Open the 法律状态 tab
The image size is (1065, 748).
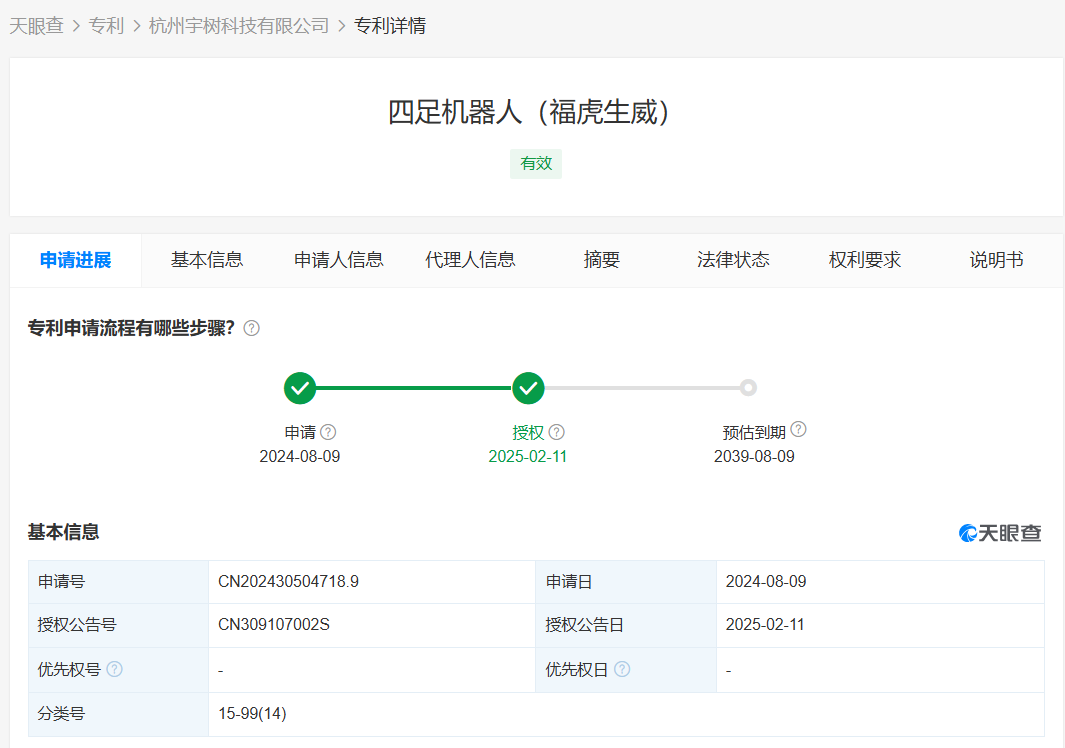point(733,260)
